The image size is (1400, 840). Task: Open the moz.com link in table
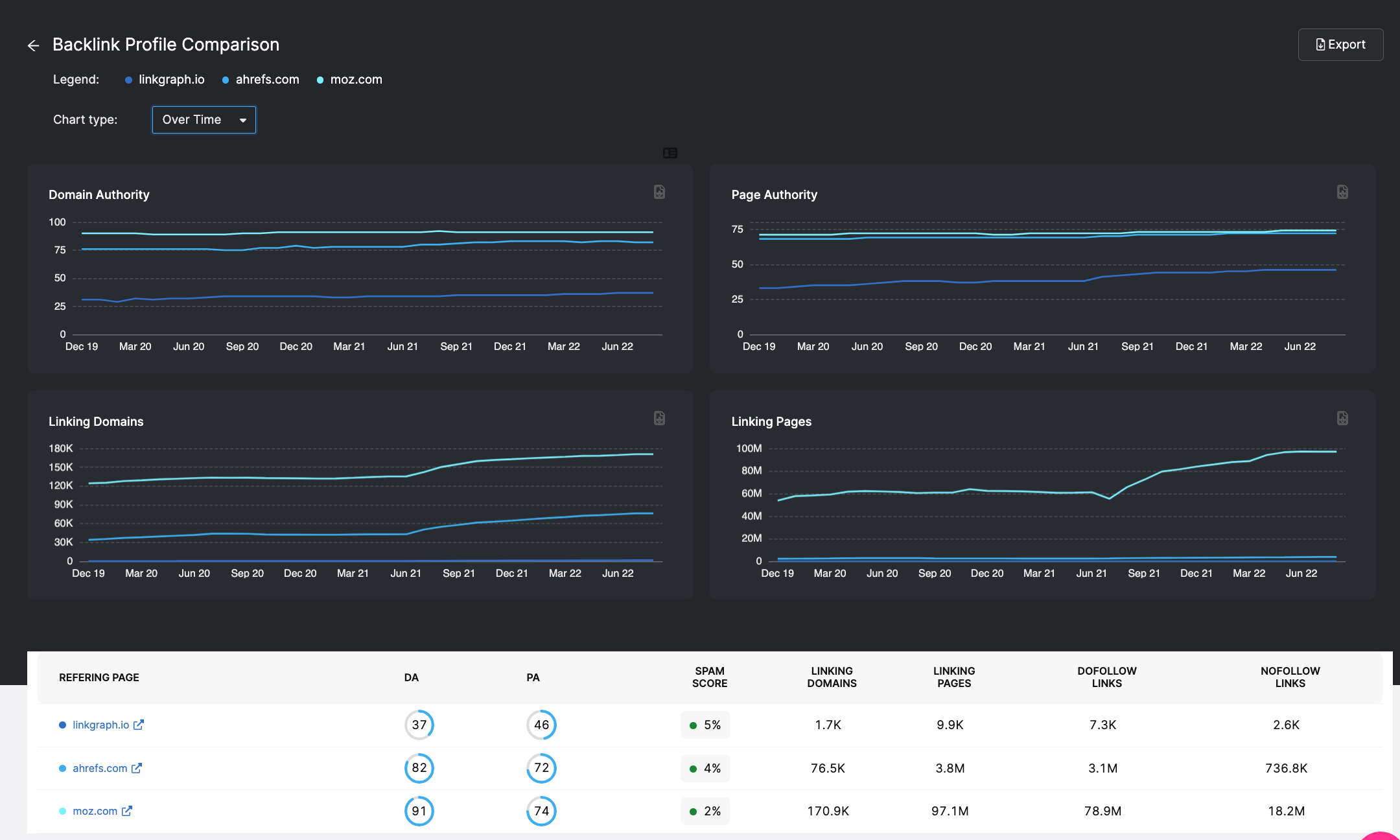pyautogui.click(x=95, y=811)
